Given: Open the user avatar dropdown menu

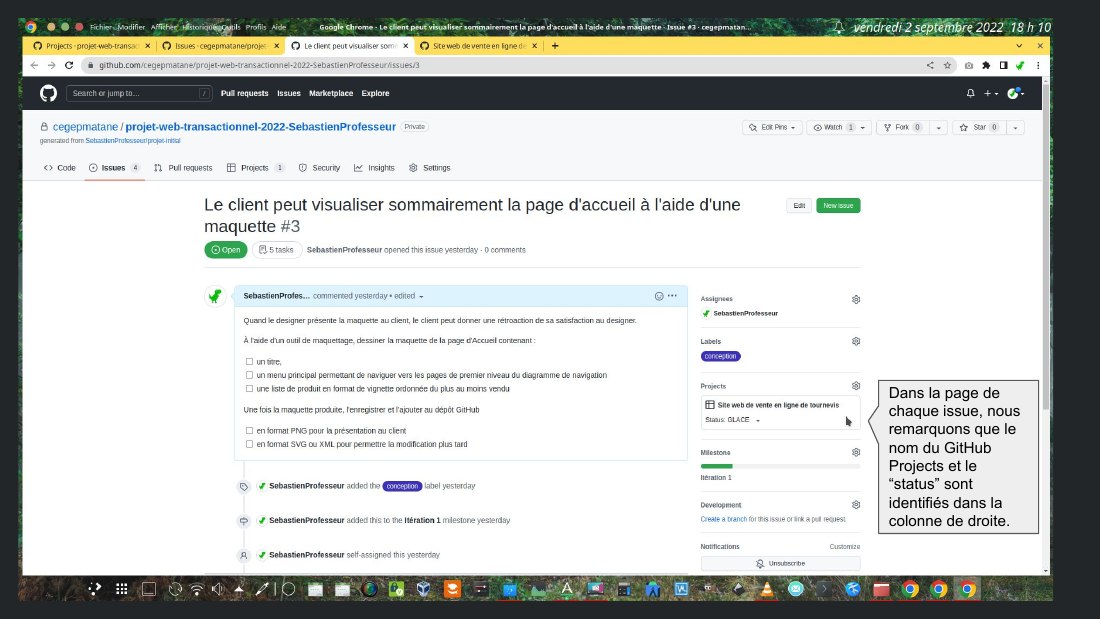Looking at the screenshot, I should click(1016, 93).
